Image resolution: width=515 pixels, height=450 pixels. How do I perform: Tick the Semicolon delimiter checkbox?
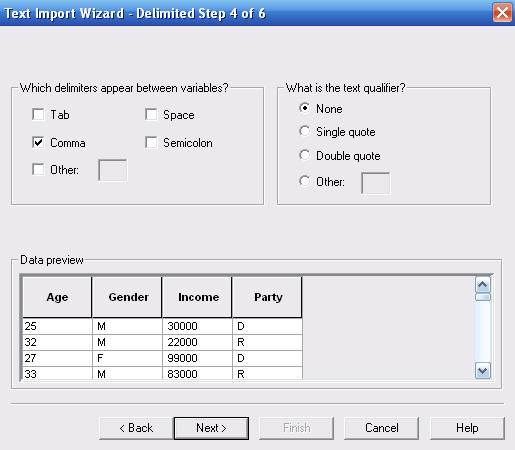click(151, 142)
